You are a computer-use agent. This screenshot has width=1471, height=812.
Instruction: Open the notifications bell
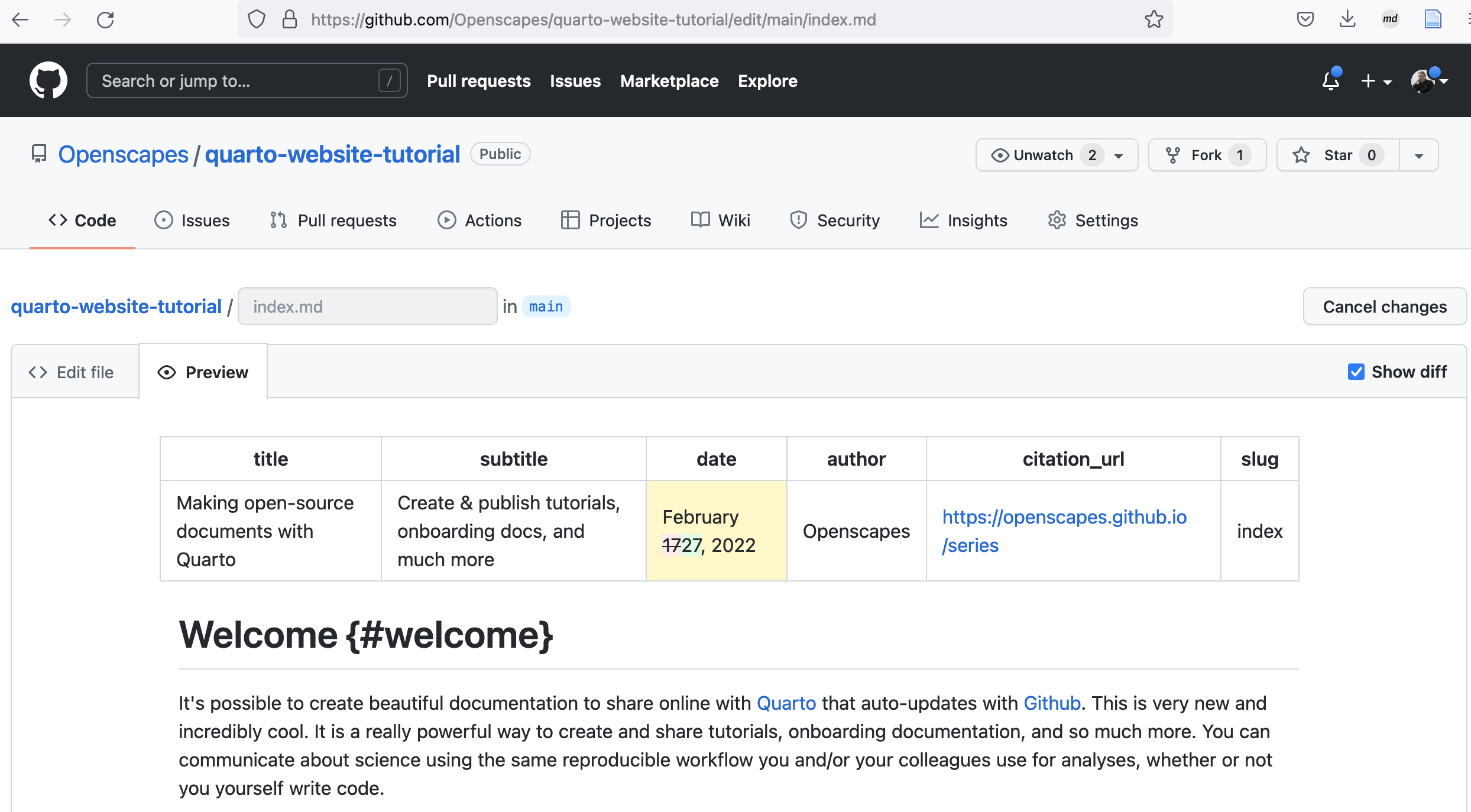(x=1330, y=80)
